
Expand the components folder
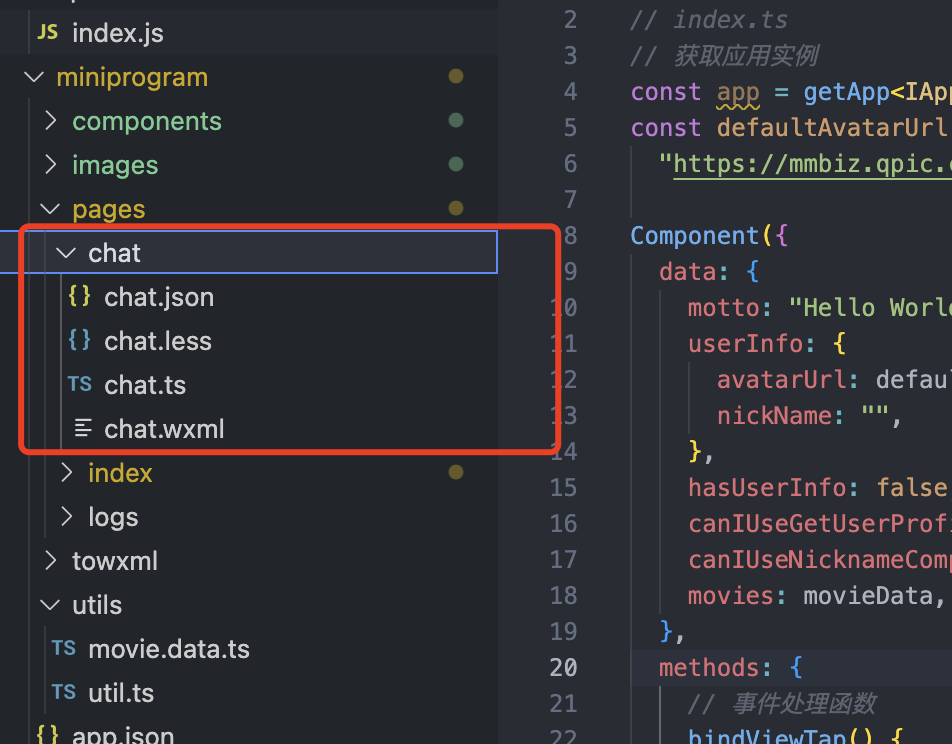click(51, 121)
